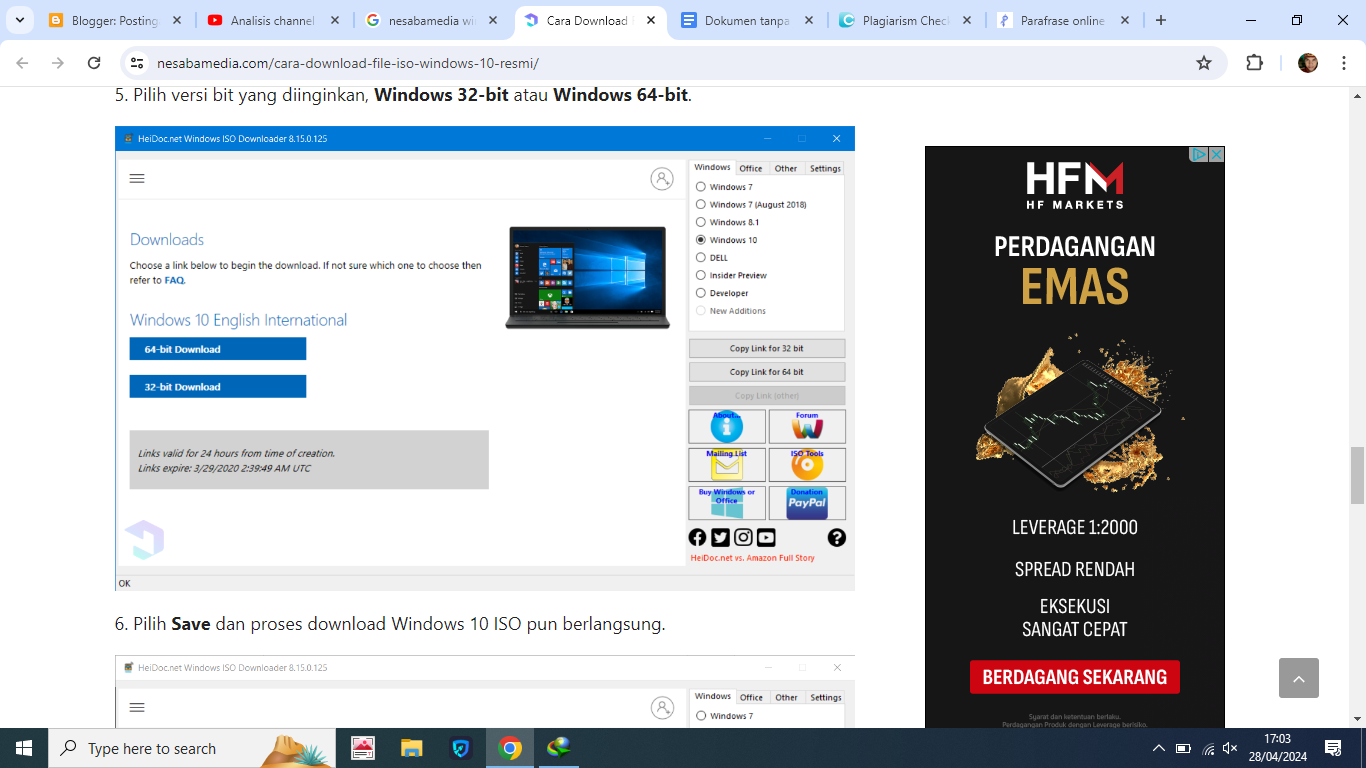
Task: Click hamburger menu in step 5 HeiDoc screenshot
Action: 138,178
